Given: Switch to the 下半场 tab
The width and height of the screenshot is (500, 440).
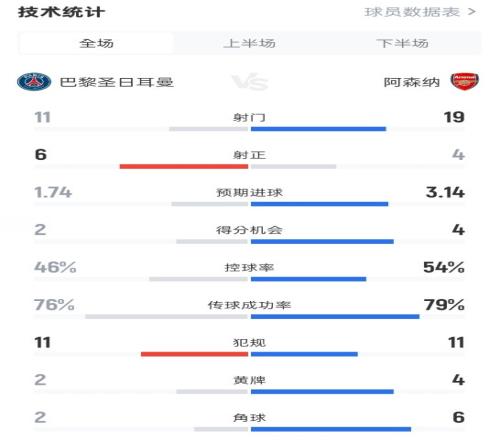Looking at the screenshot, I should (x=403, y=43).
